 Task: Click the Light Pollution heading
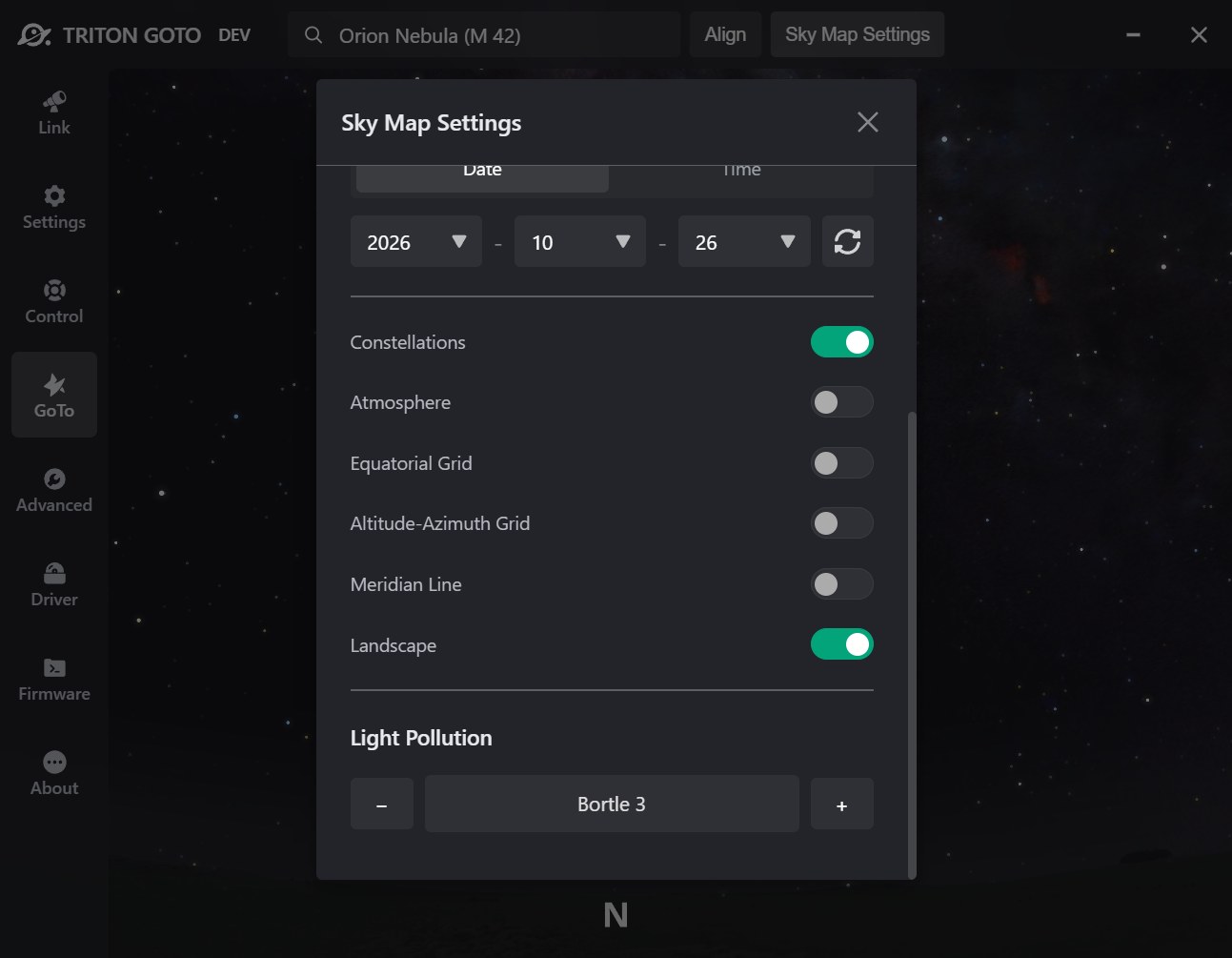[421, 738]
